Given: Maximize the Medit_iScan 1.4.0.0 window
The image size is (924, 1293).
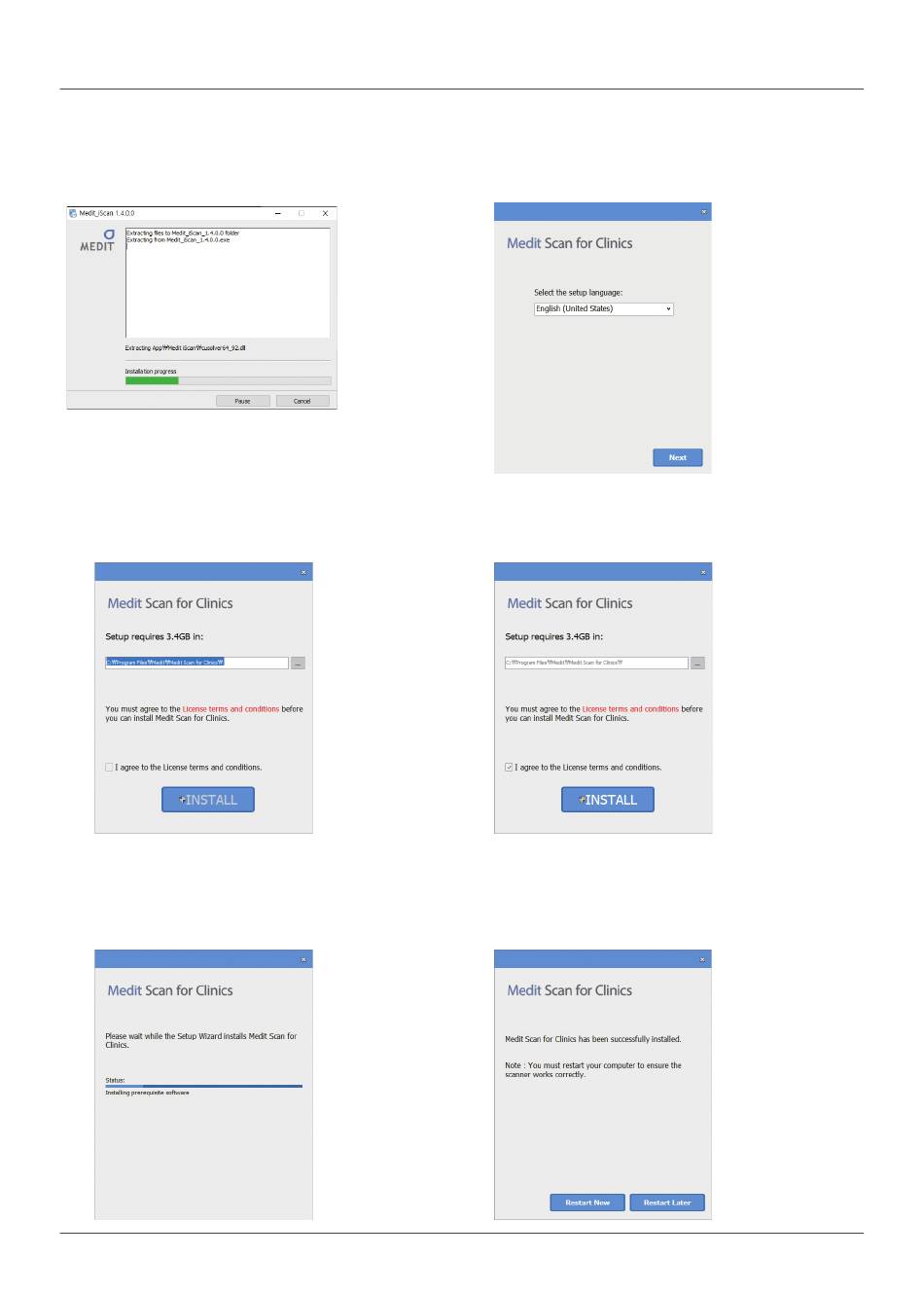Looking at the screenshot, I should point(302,213).
